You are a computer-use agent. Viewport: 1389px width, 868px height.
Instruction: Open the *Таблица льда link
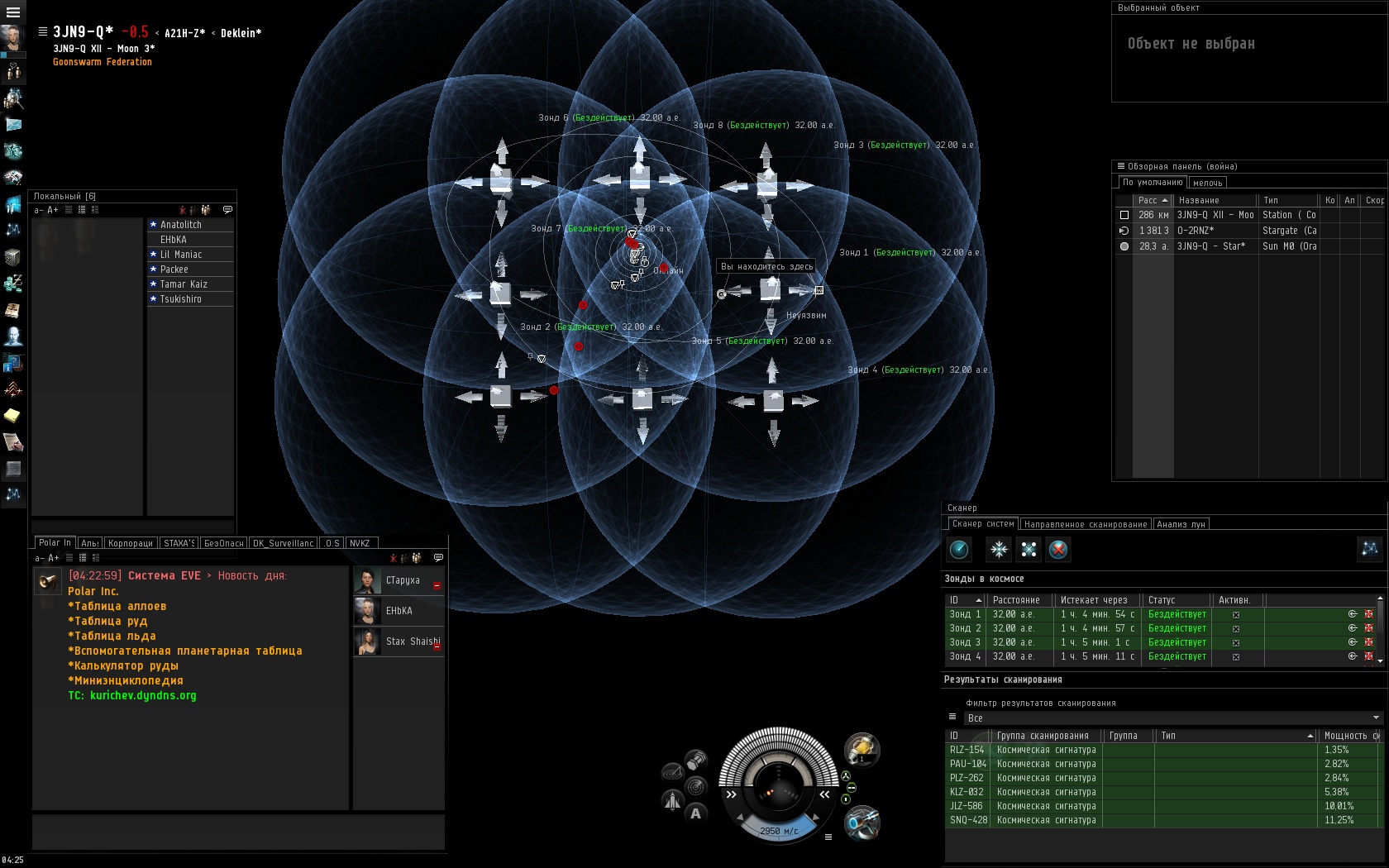tap(112, 636)
